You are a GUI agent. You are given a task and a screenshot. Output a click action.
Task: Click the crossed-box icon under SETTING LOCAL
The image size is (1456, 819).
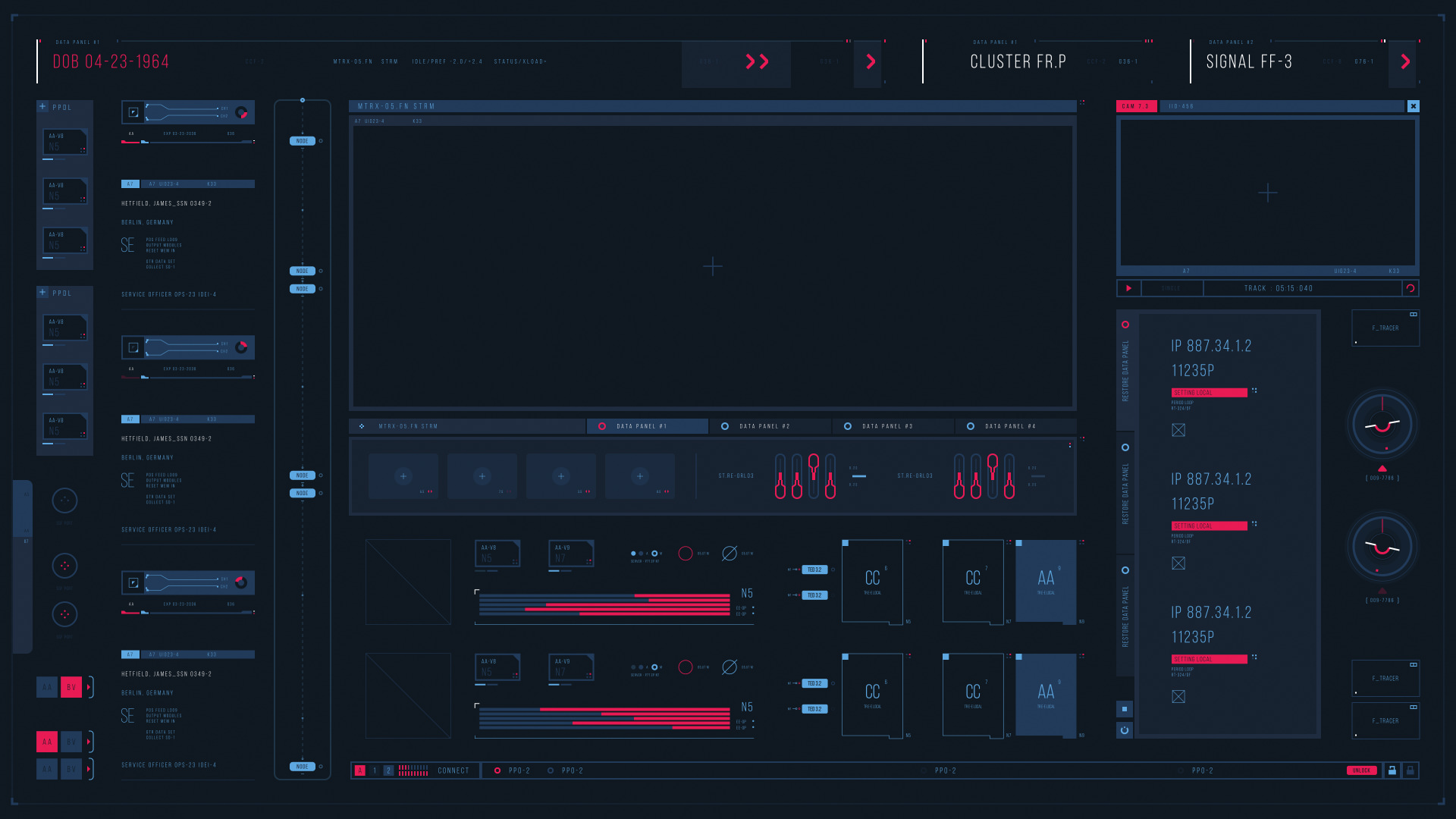(1178, 430)
